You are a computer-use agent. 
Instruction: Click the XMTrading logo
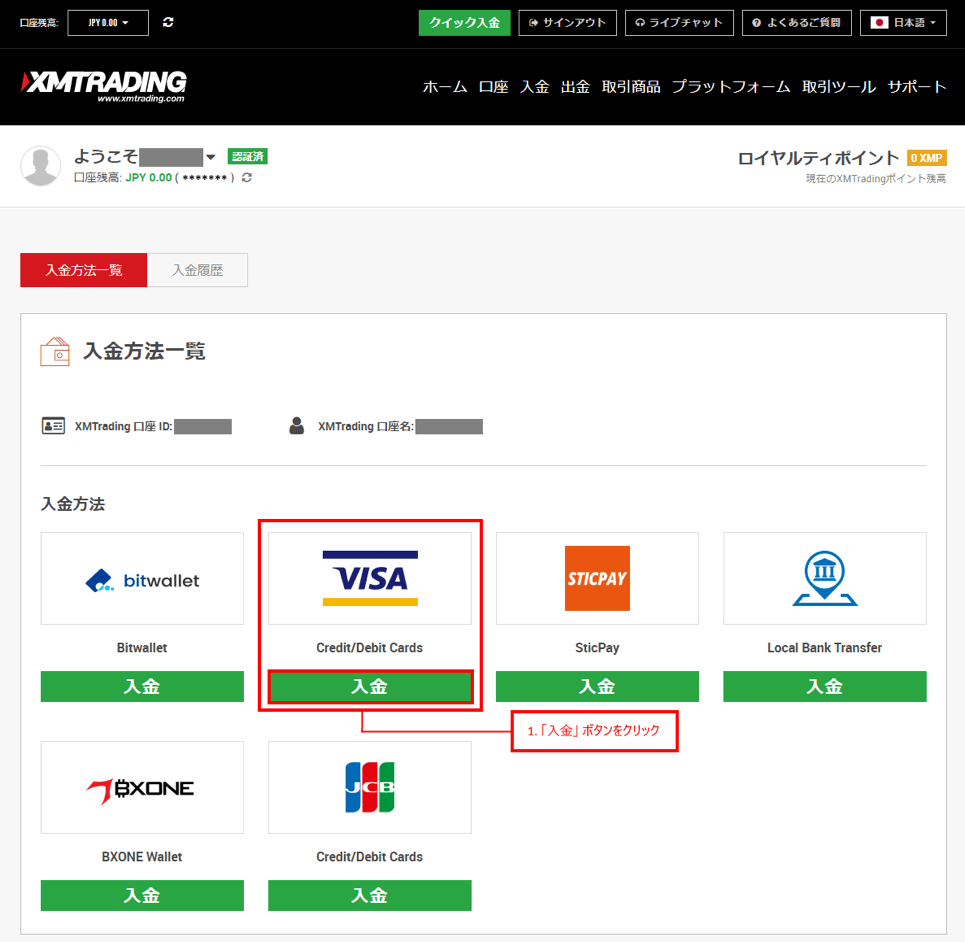pyautogui.click(x=104, y=86)
